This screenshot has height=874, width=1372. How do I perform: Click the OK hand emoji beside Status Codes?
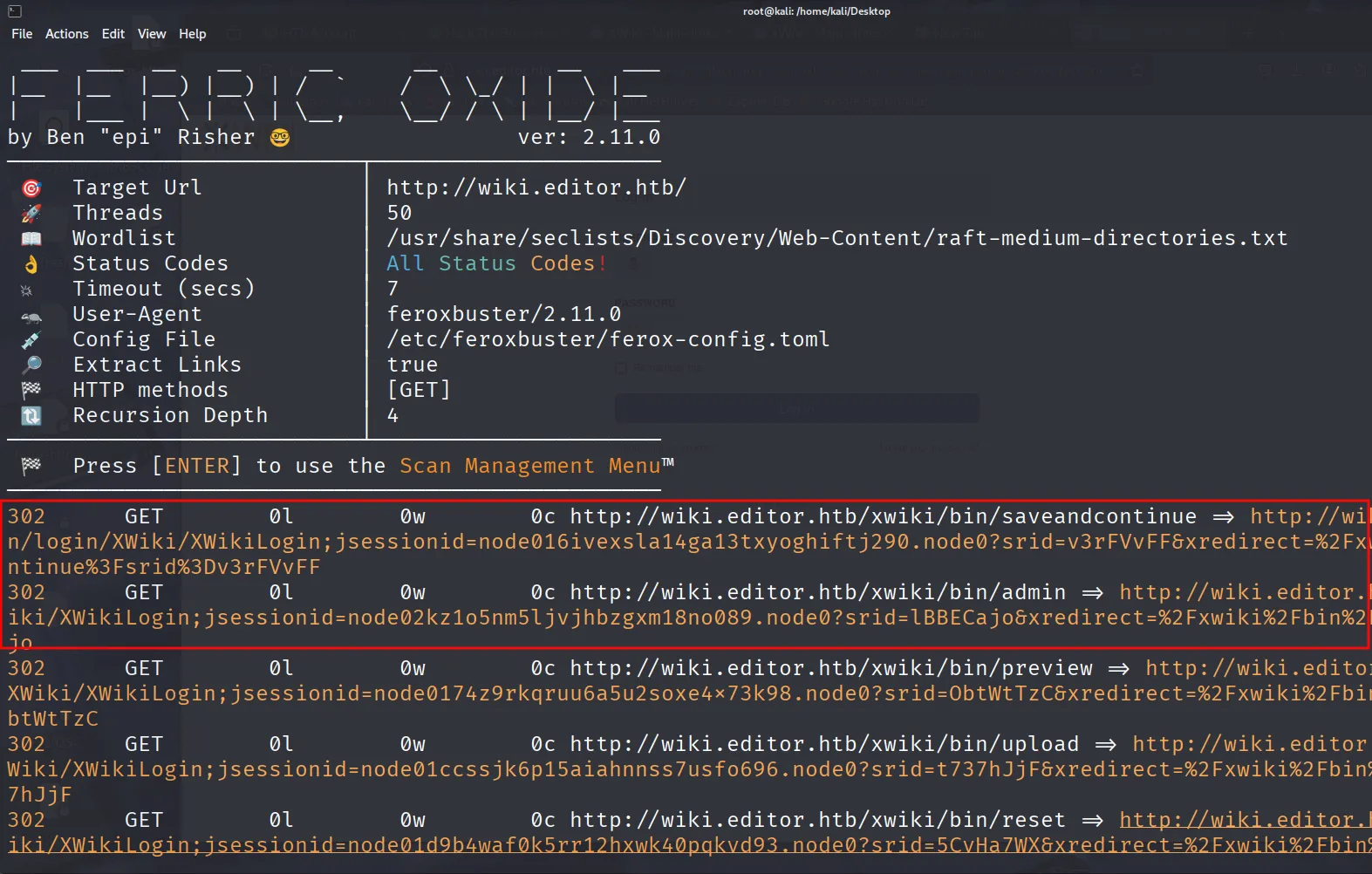point(31,264)
